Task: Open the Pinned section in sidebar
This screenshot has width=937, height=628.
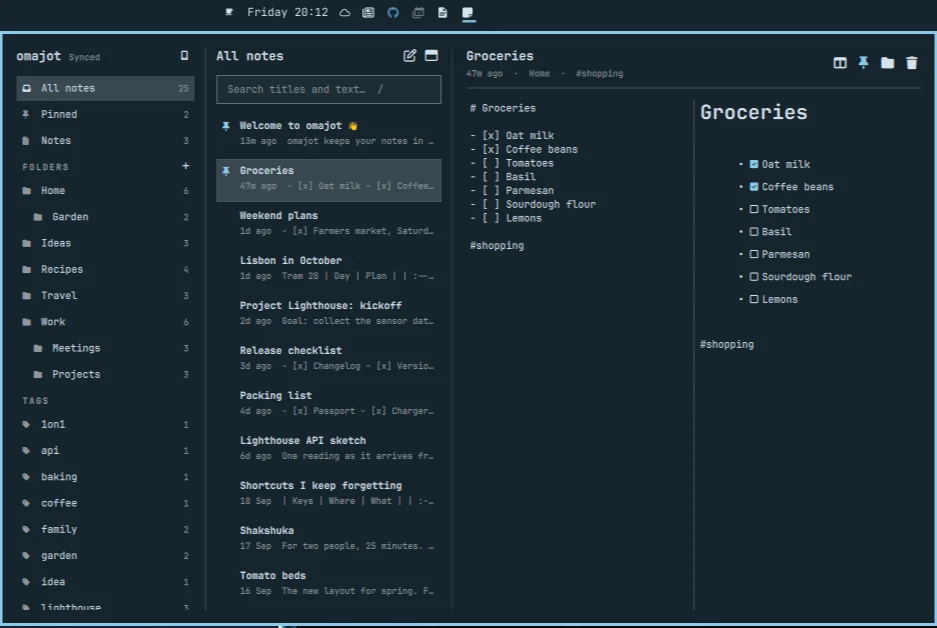Action: pyautogui.click(x=105, y=114)
